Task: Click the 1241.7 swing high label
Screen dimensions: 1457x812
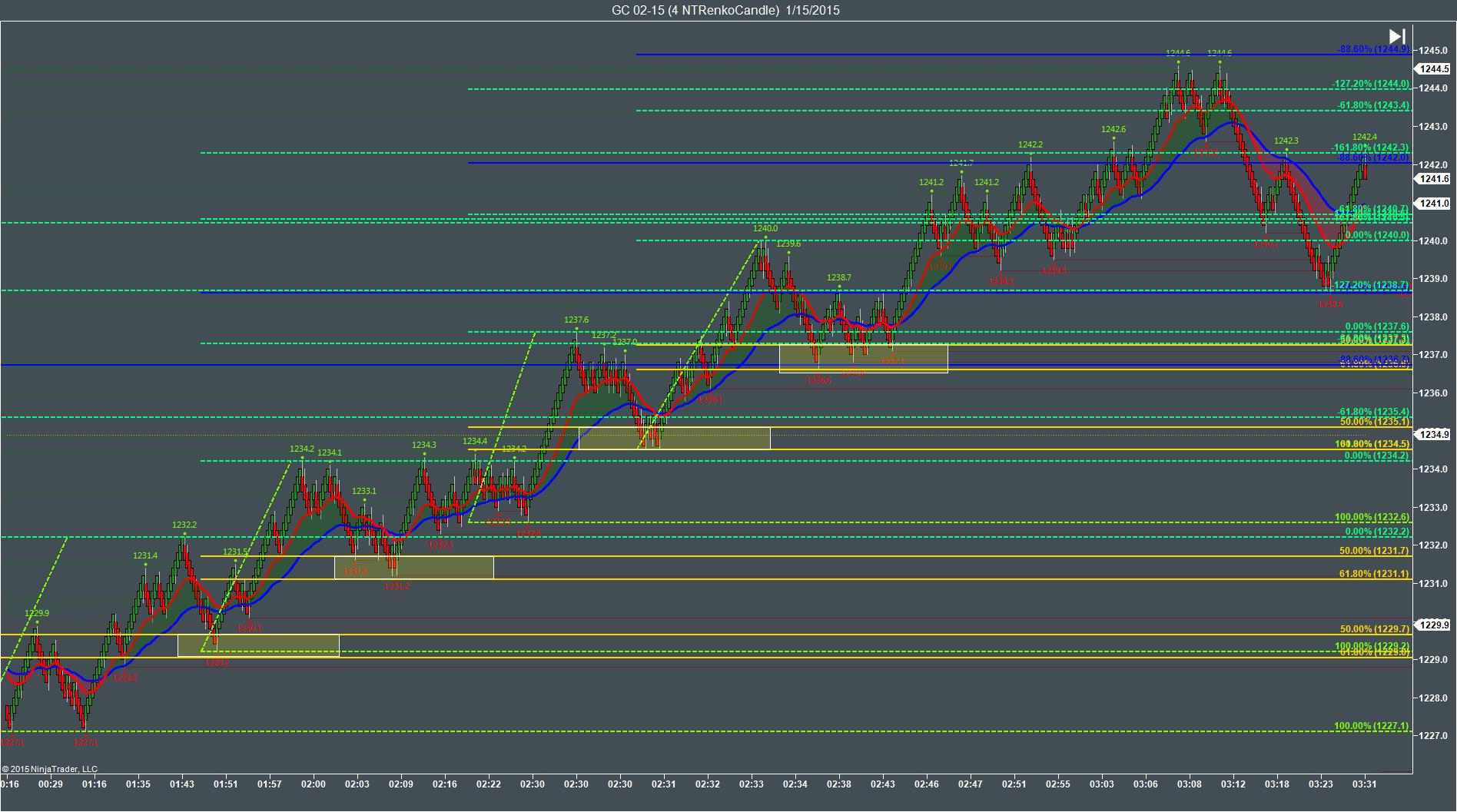Action: (961, 163)
